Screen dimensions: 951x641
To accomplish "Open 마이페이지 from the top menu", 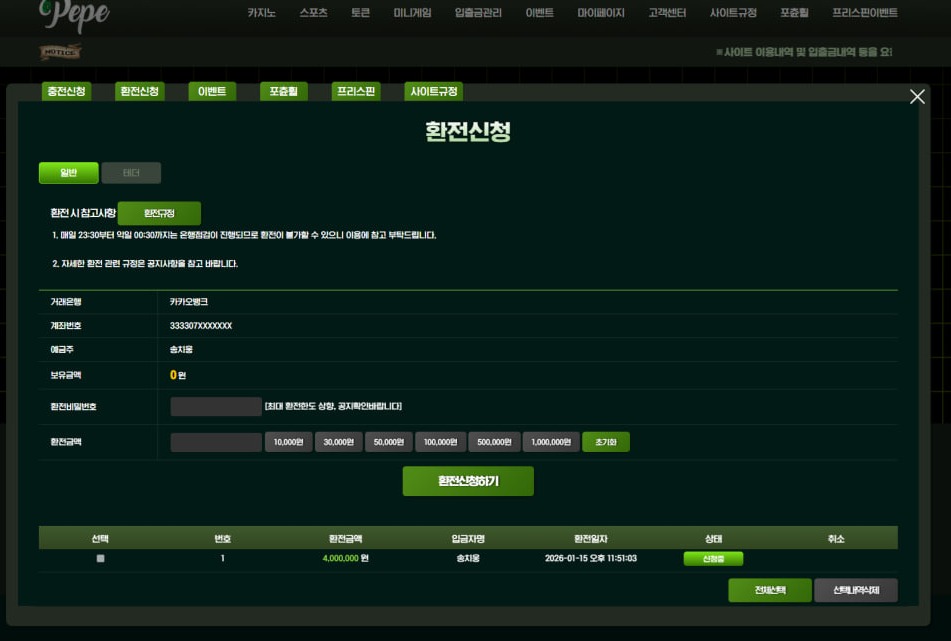I will click(601, 13).
